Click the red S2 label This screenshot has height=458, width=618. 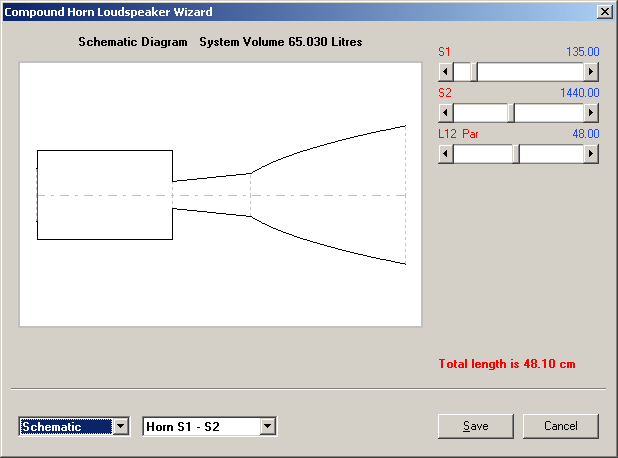445,93
